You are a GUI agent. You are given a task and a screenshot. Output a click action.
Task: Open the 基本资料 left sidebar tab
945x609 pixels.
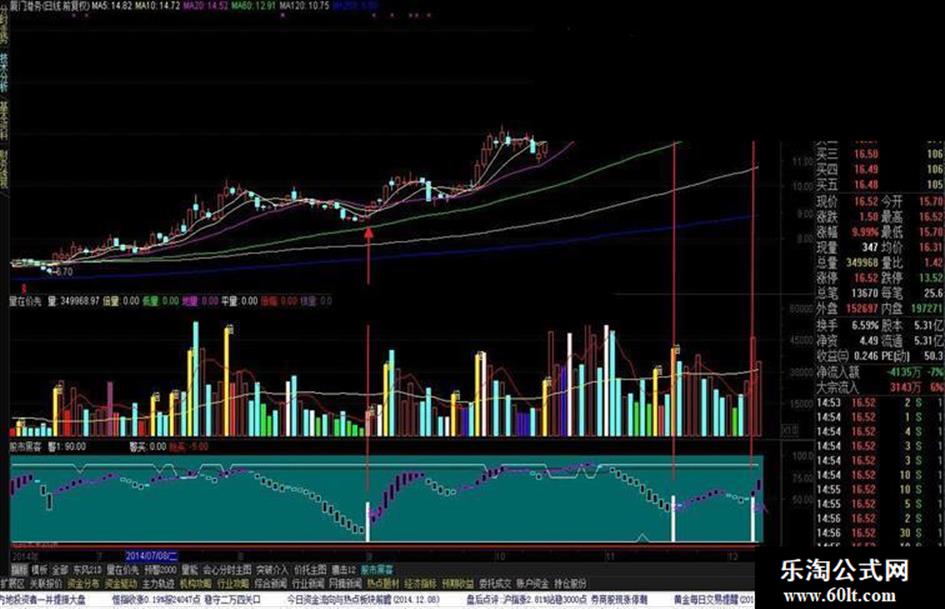coord(4,121)
